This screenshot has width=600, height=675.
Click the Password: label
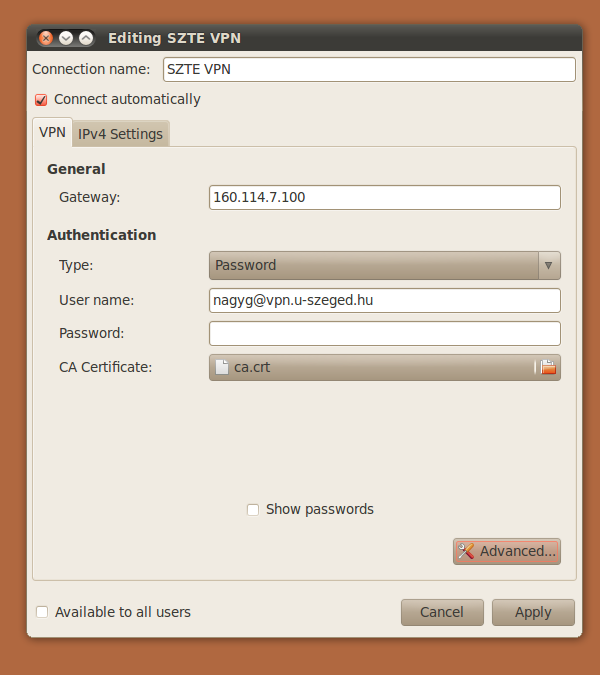pos(91,333)
